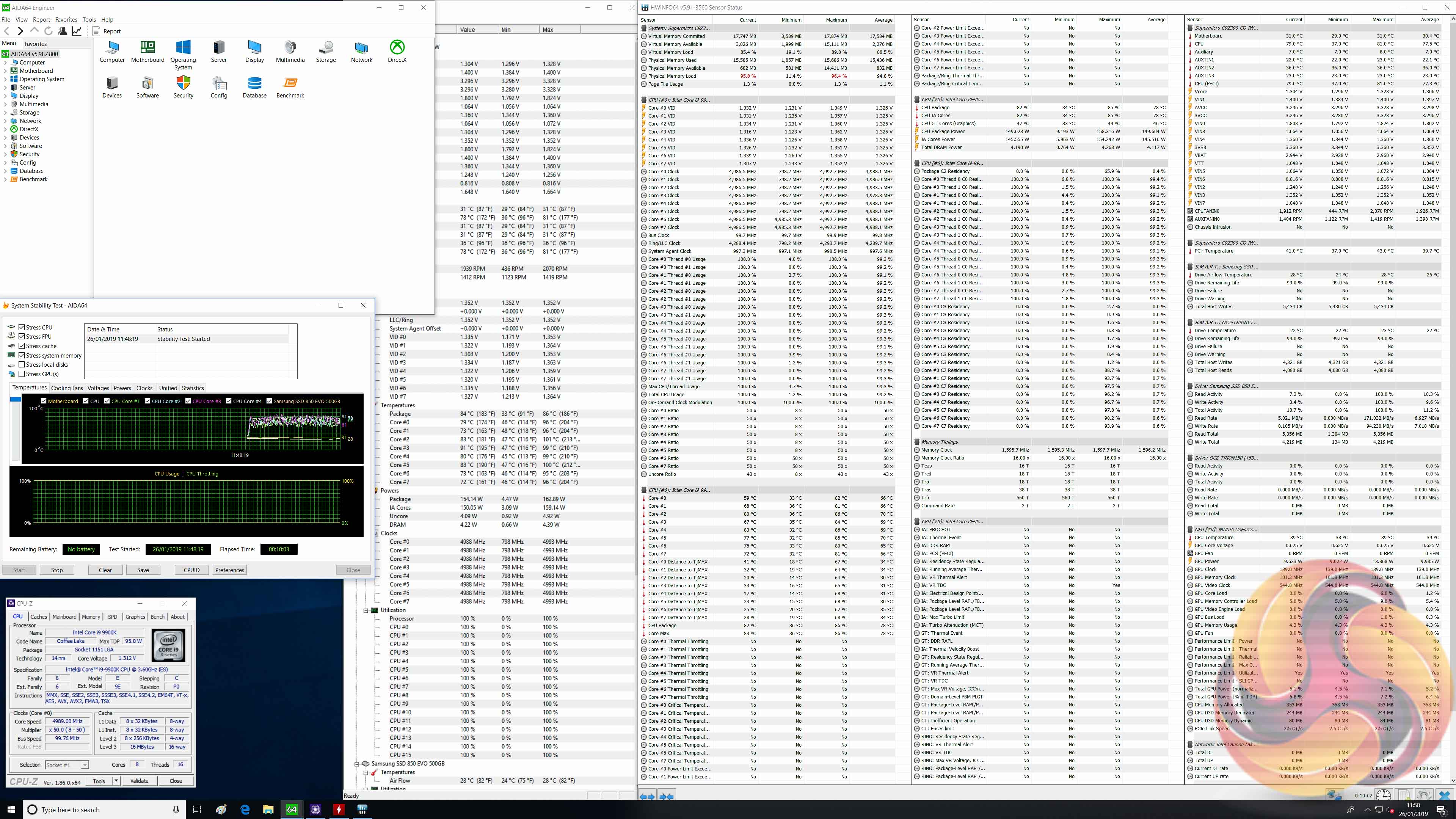Uncheck the Stress FPU checkbox

point(22,336)
